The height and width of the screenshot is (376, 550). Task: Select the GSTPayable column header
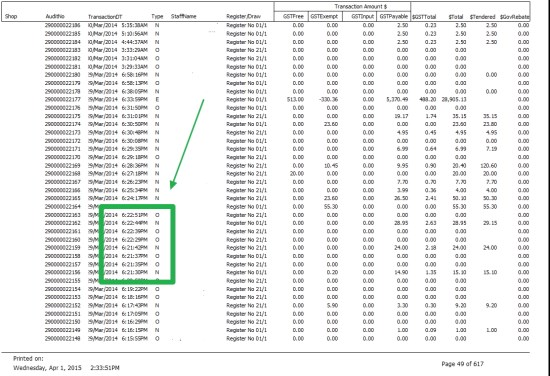(x=394, y=16)
